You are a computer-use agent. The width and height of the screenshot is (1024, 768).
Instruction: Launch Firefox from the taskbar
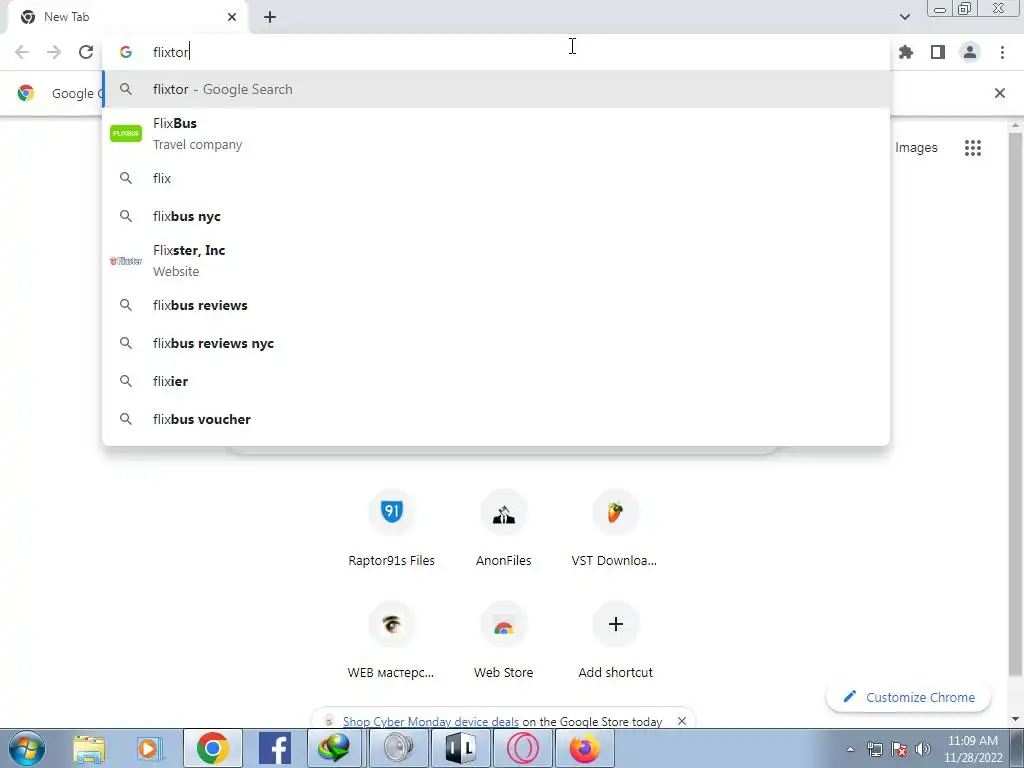pyautogui.click(x=584, y=748)
